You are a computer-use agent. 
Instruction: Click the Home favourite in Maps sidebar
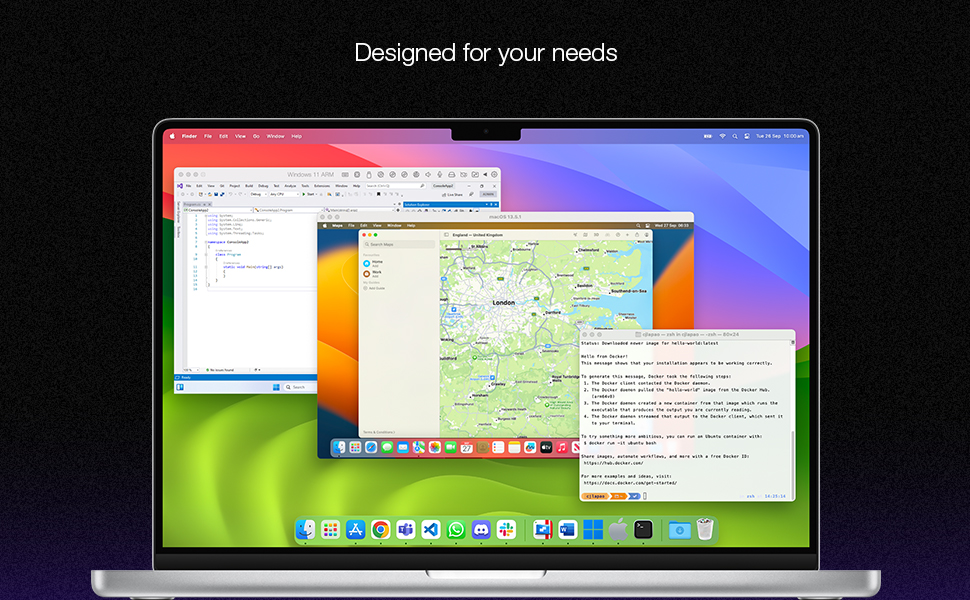pos(376,260)
